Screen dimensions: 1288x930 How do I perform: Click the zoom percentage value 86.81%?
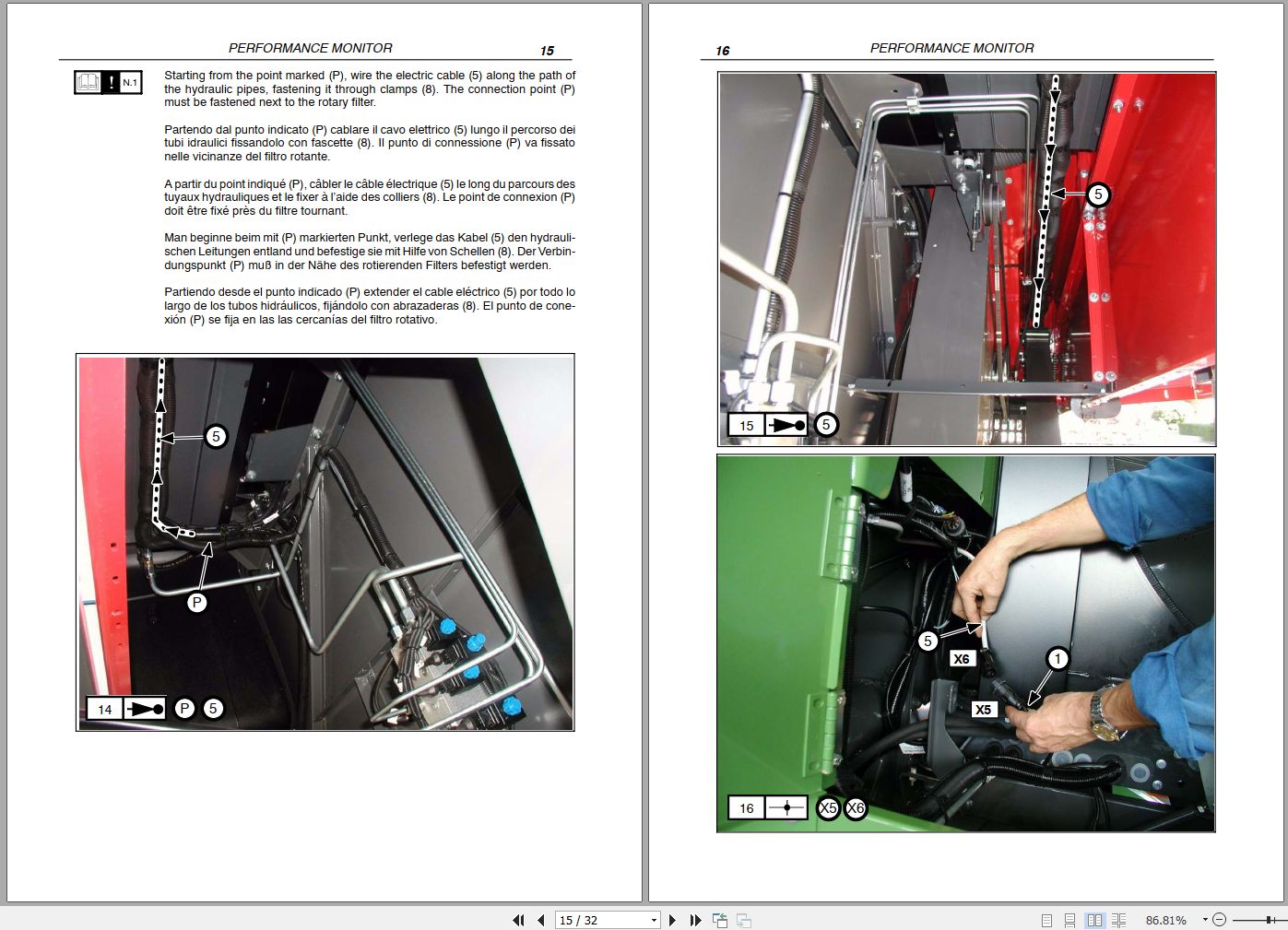pos(1166,920)
